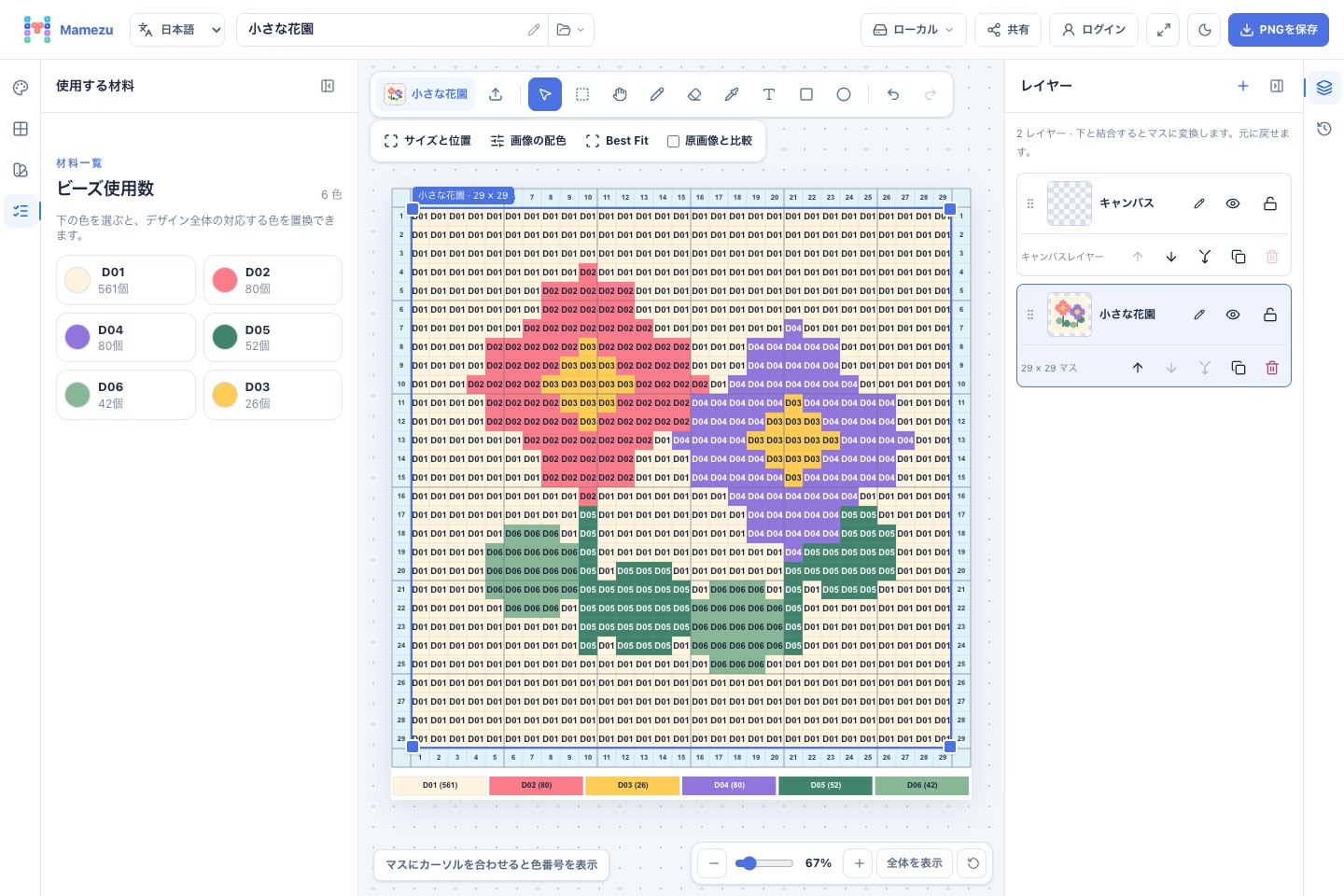This screenshot has width=1344, height=896.
Task: Open the folder dropdown next to title
Action: click(570, 30)
